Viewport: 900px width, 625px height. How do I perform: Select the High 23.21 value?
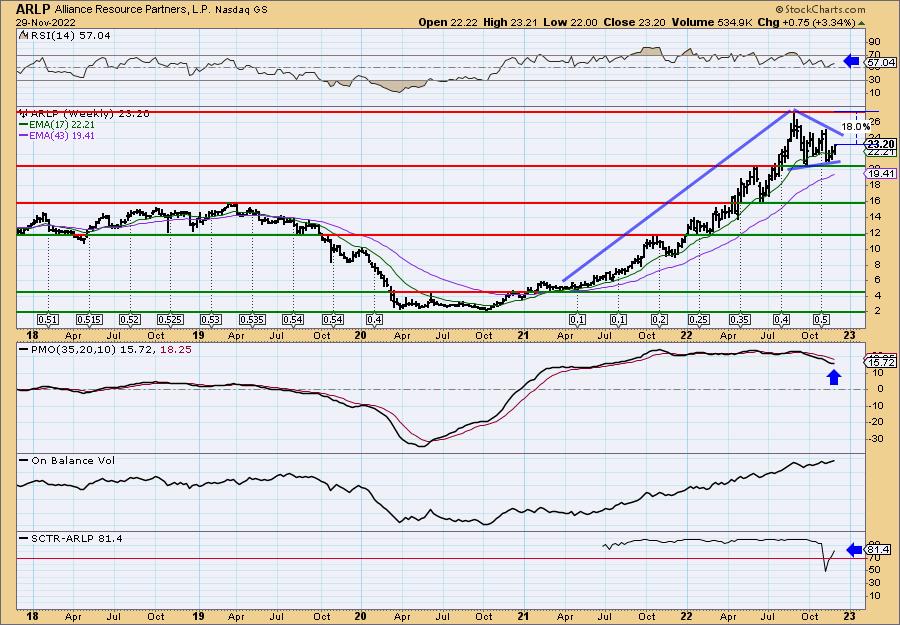tap(510, 22)
